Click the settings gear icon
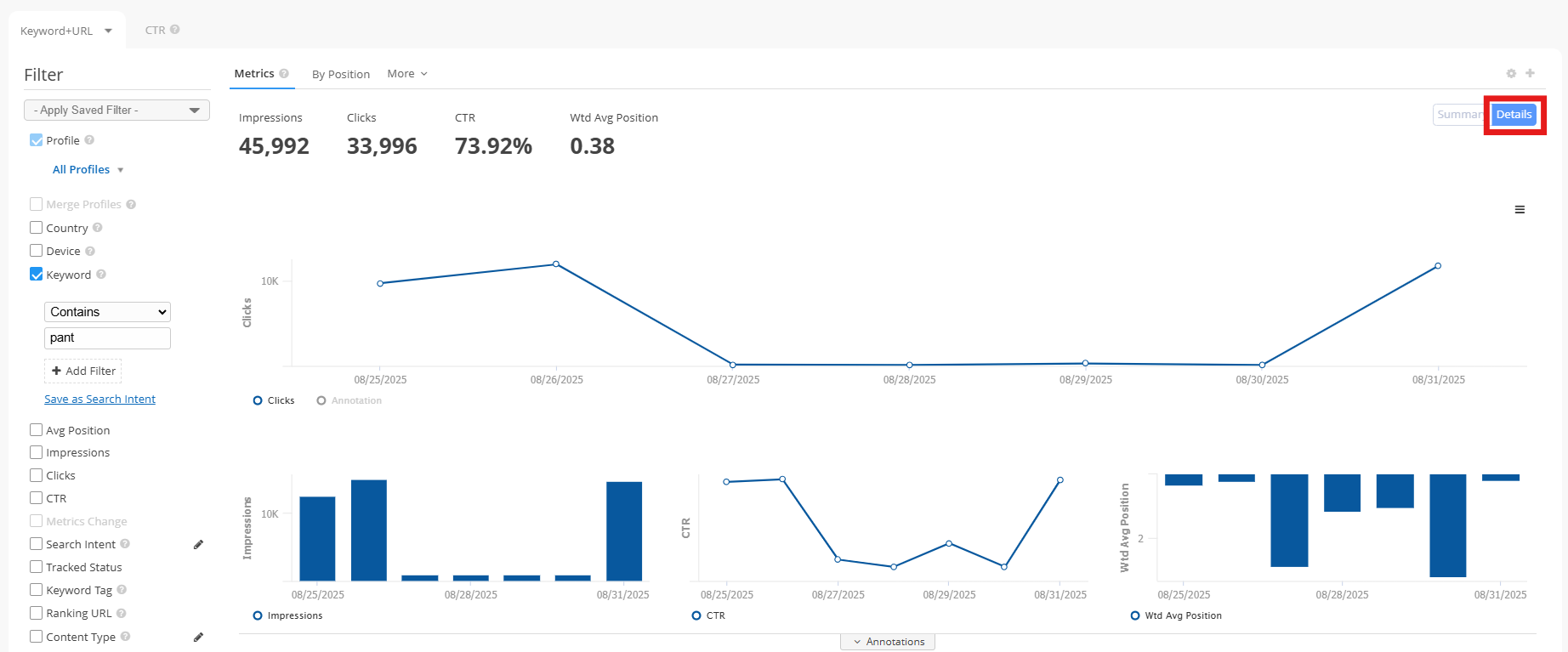This screenshot has height=652, width=1568. click(x=1511, y=74)
